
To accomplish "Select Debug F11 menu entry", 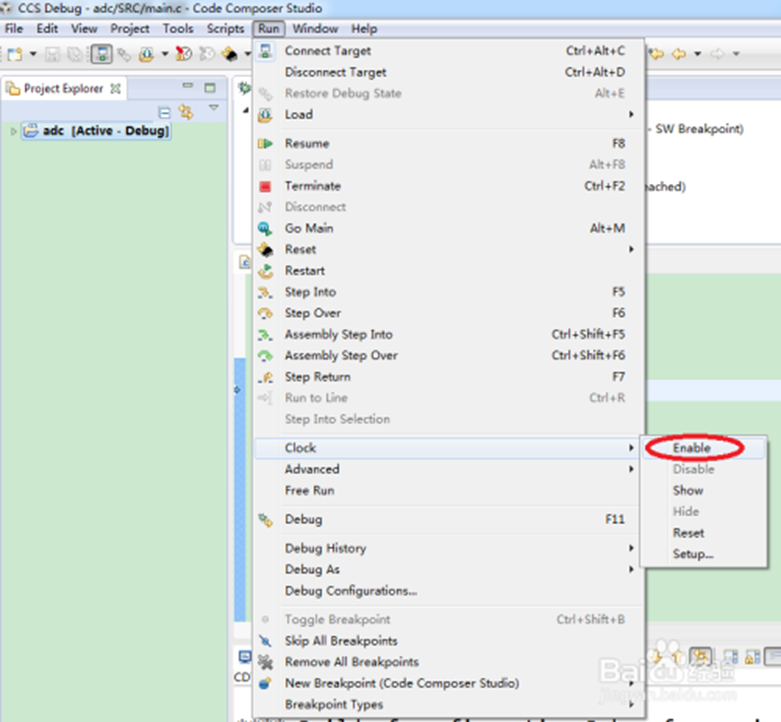I will click(x=448, y=520).
